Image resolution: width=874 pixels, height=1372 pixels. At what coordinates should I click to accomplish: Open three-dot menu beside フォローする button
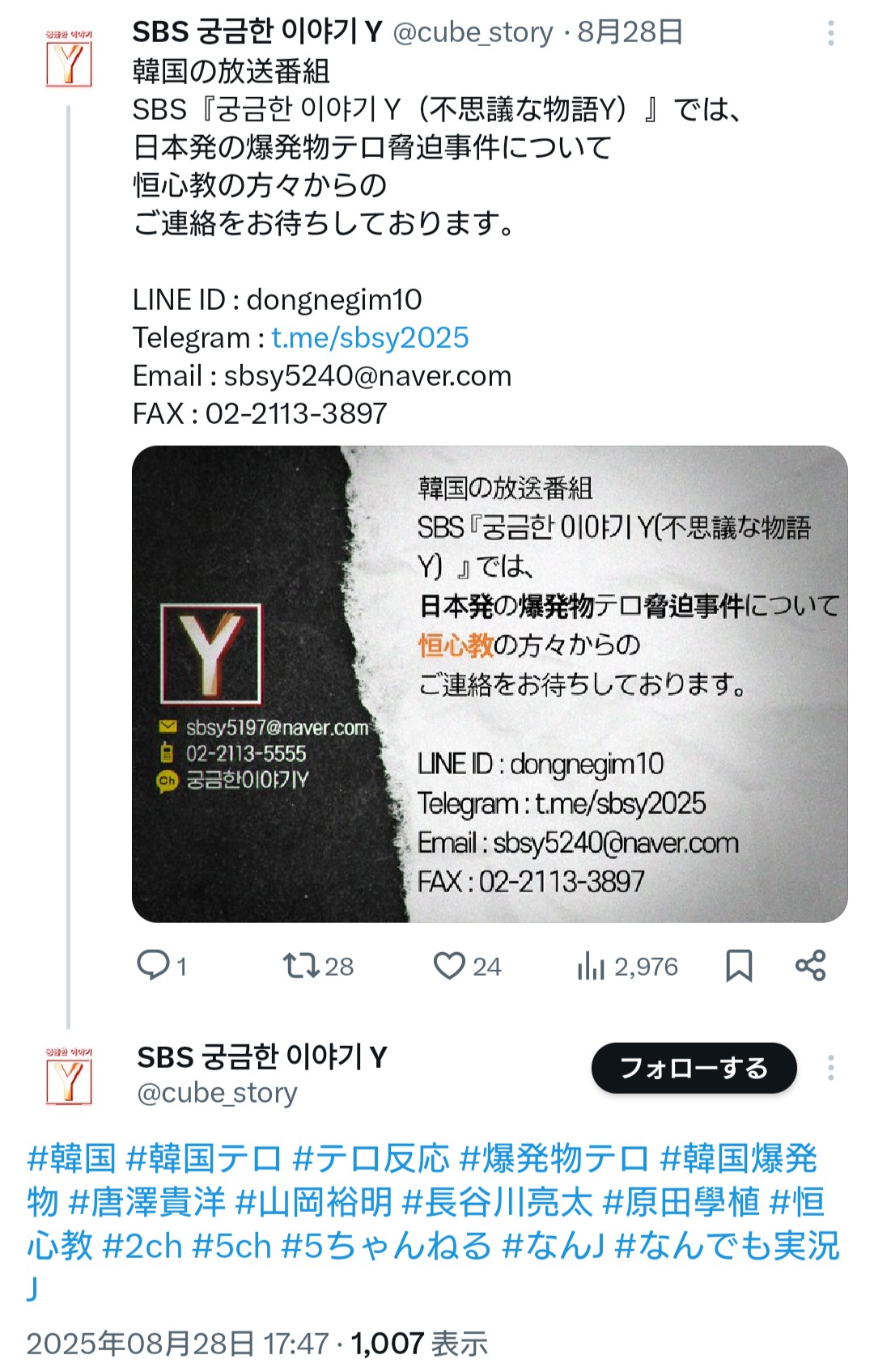(831, 1068)
